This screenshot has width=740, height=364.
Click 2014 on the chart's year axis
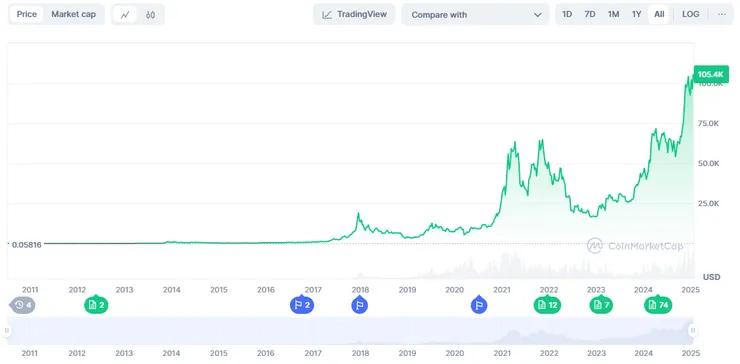[172, 290]
